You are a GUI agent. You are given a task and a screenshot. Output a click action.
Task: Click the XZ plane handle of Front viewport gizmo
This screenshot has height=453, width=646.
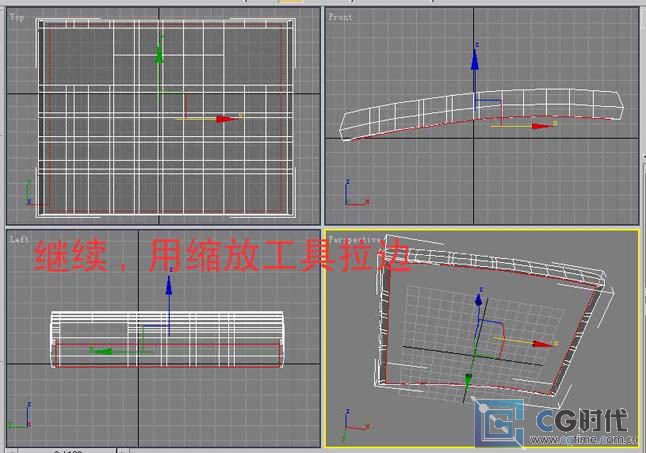[489, 112]
